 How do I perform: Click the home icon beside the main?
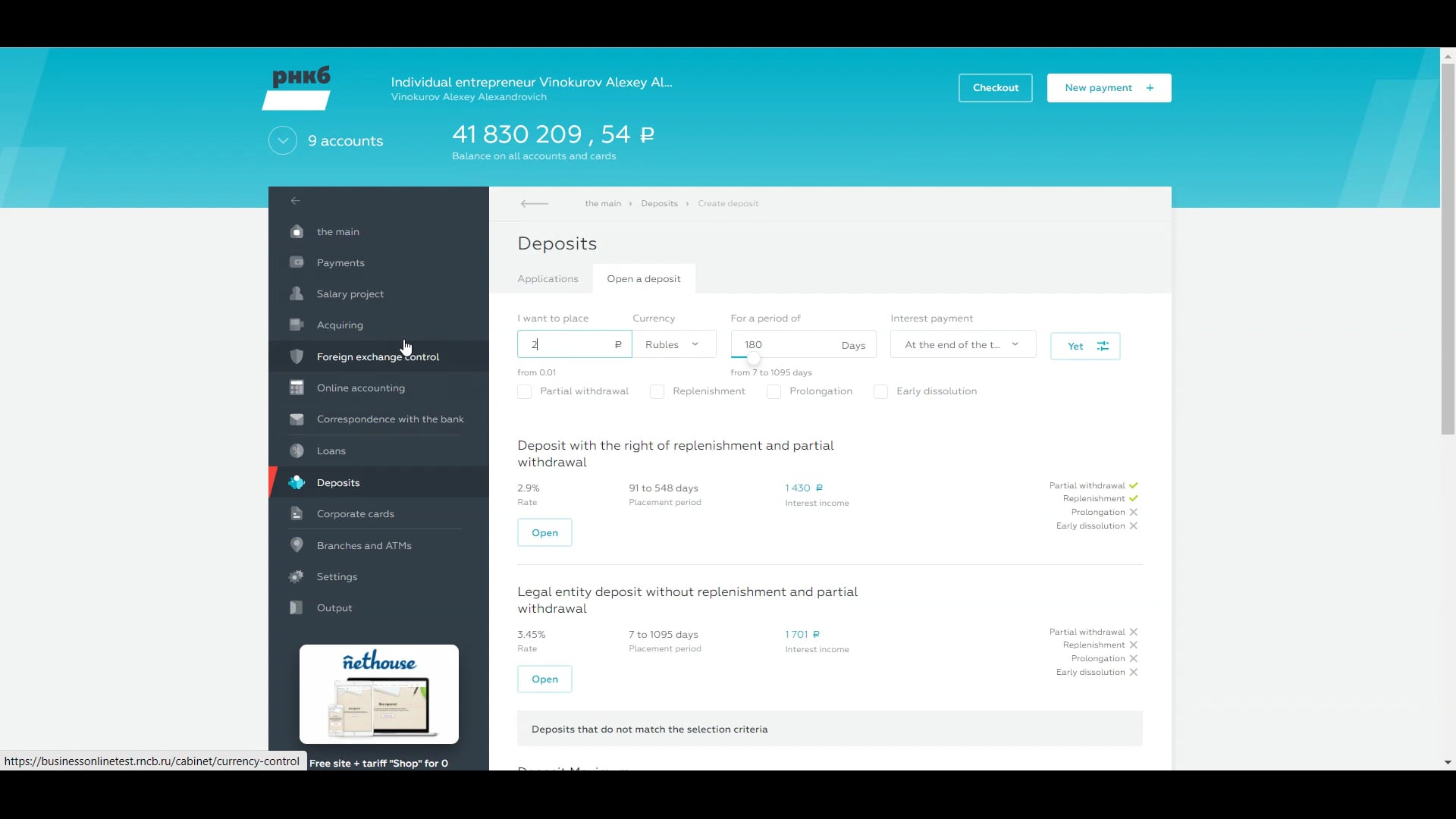click(x=297, y=231)
